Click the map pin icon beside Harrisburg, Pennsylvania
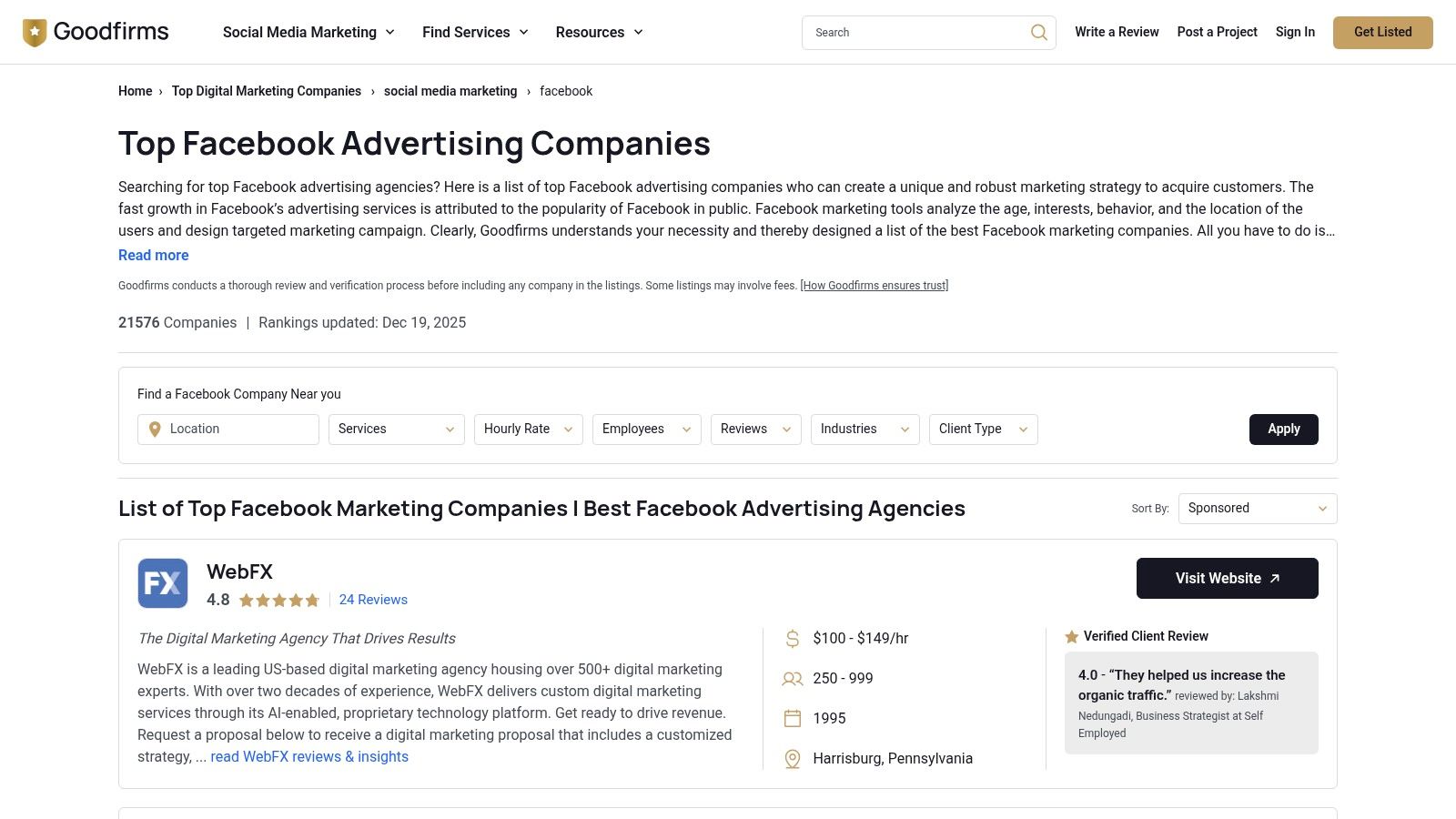 (x=791, y=758)
